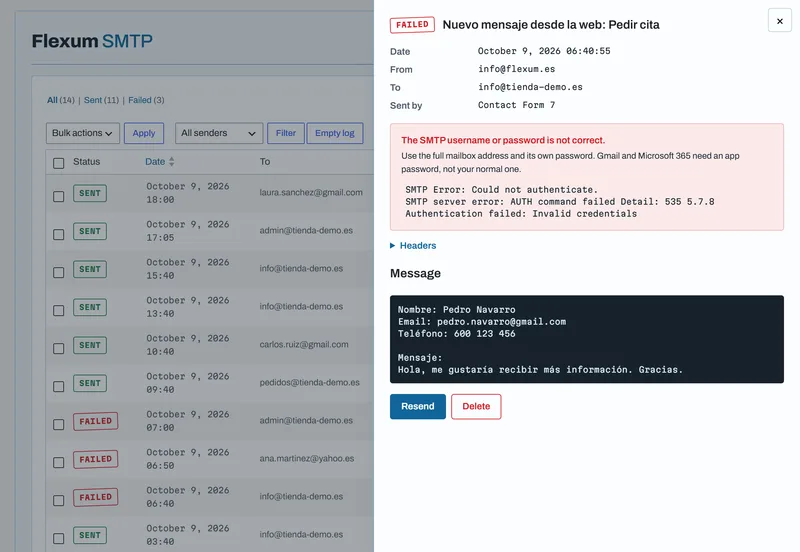Select recipient ana.martinez@yahoo.es
The height and width of the screenshot is (552, 800).
[x=307, y=458]
